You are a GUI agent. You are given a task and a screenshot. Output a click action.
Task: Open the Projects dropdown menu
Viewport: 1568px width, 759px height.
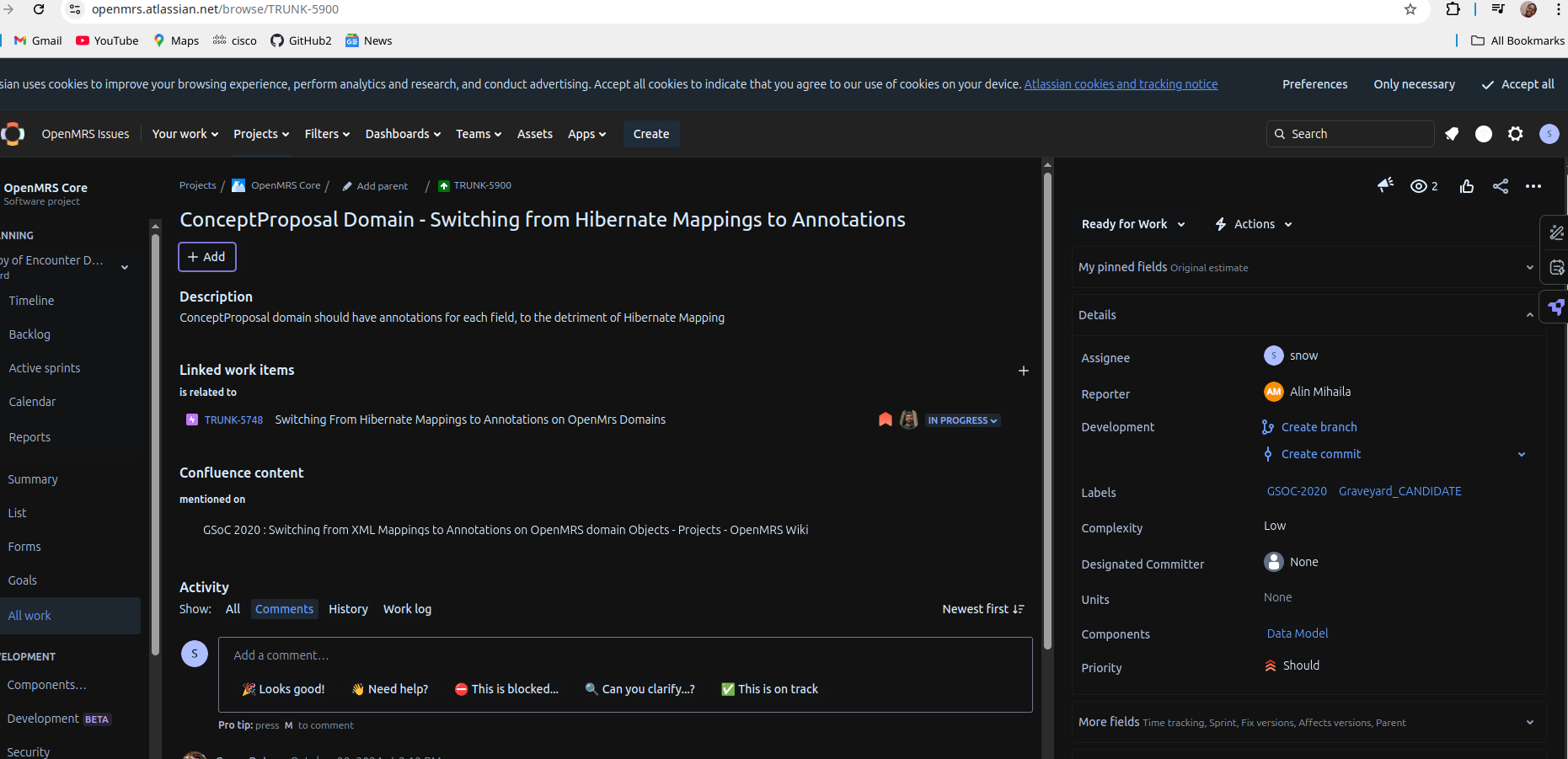pos(261,134)
